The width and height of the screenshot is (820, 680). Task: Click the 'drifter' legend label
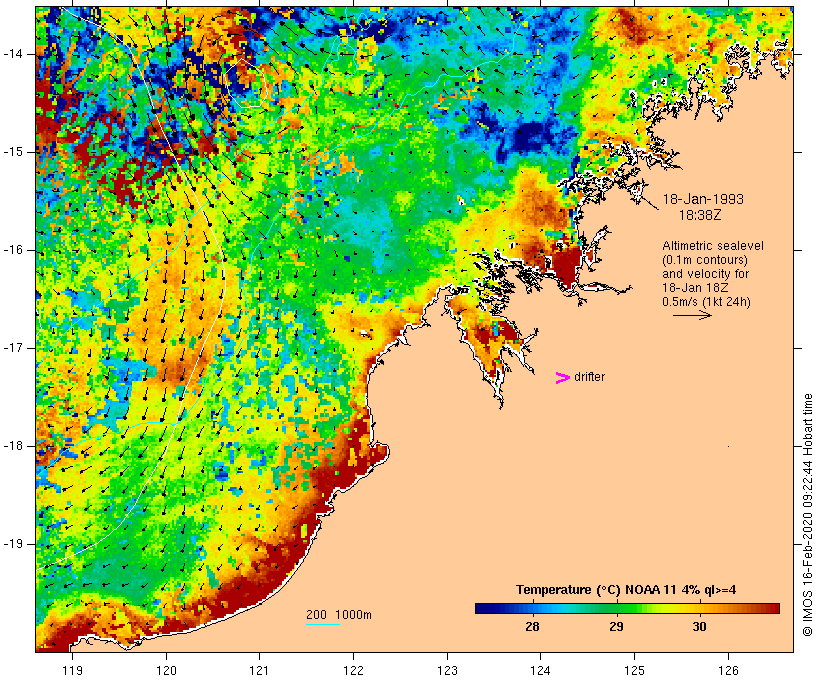coord(589,377)
